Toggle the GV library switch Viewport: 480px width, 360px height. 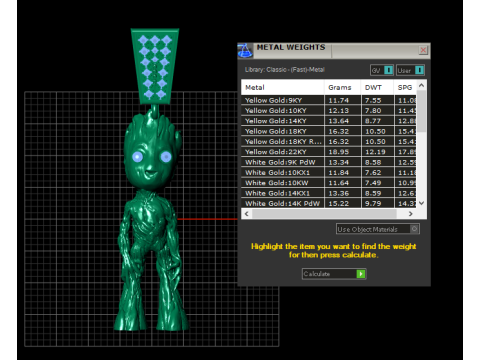[382, 70]
